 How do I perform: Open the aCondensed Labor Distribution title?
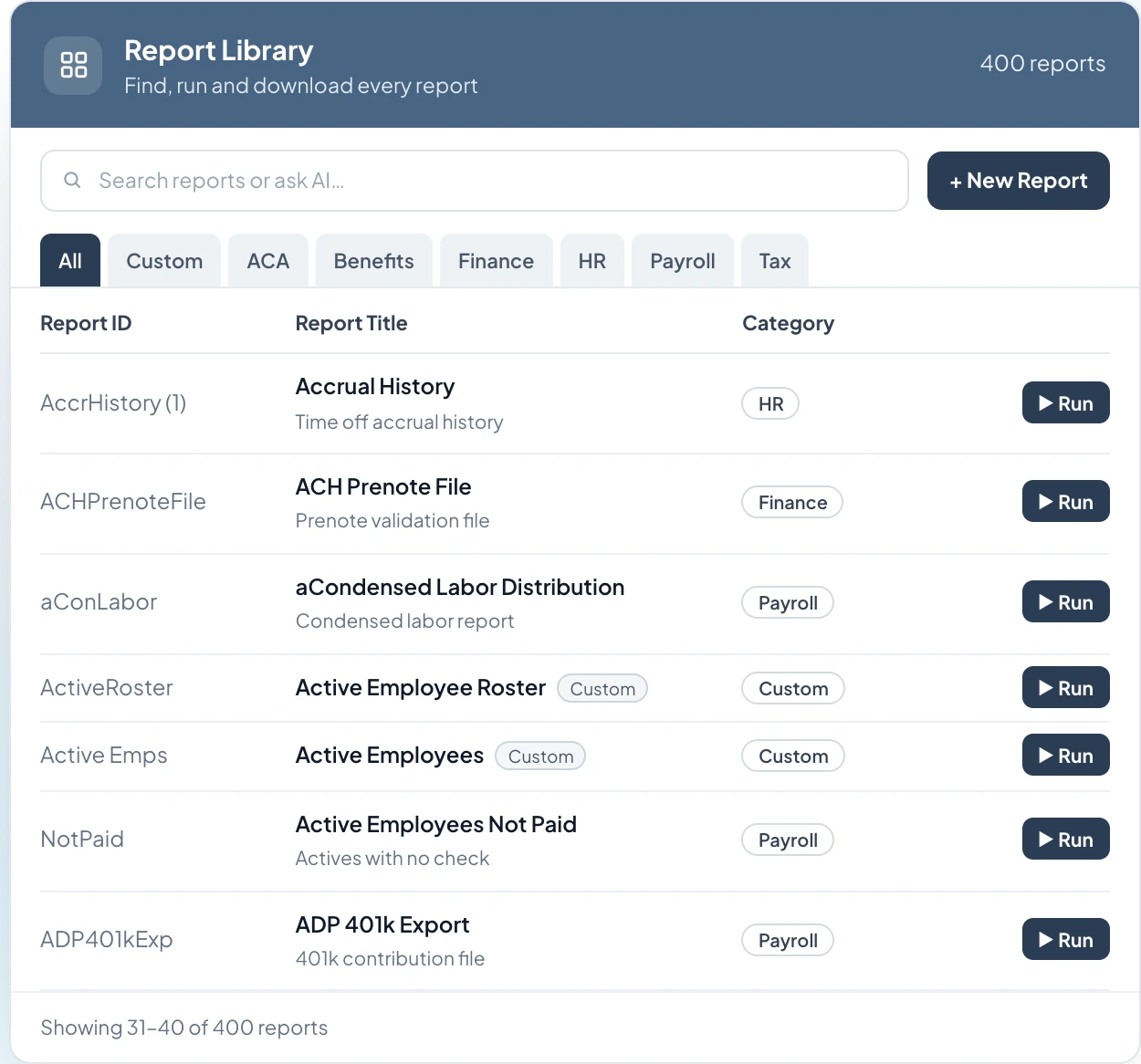460,587
